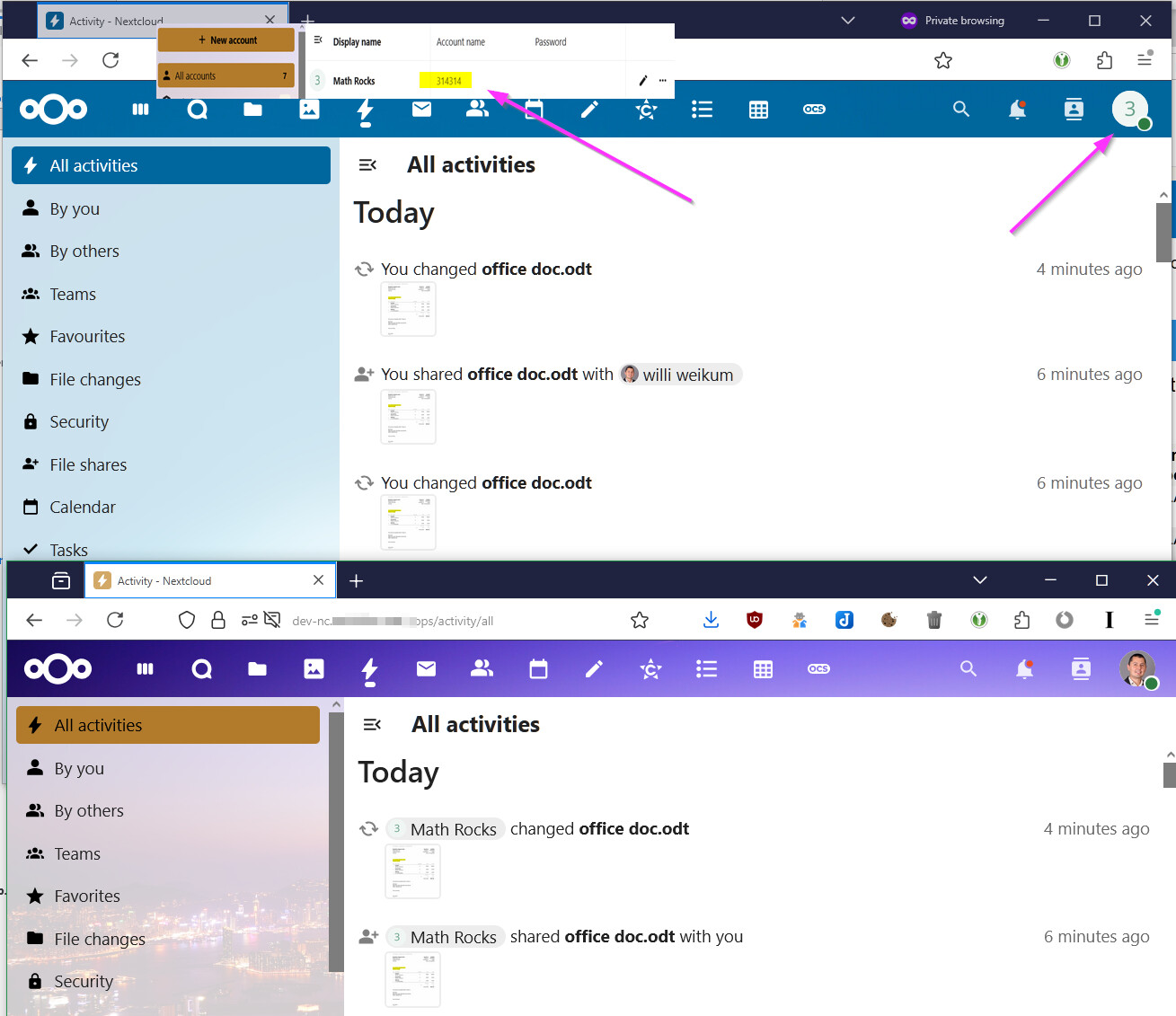Image resolution: width=1176 pixels, height=1016 pixels.
Task: Click the edit pencil for Math Rocks account
Action: pyautogui.click(x=642, y=81)
